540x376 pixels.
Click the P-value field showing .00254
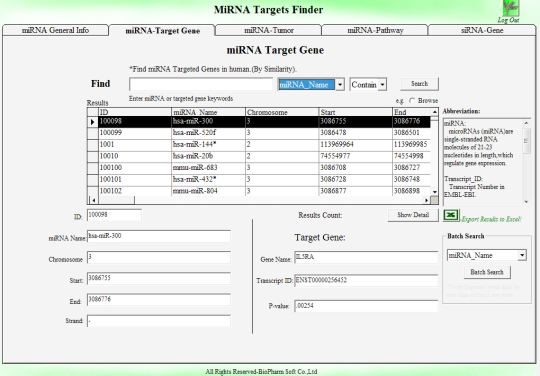(x=366, y=306)
